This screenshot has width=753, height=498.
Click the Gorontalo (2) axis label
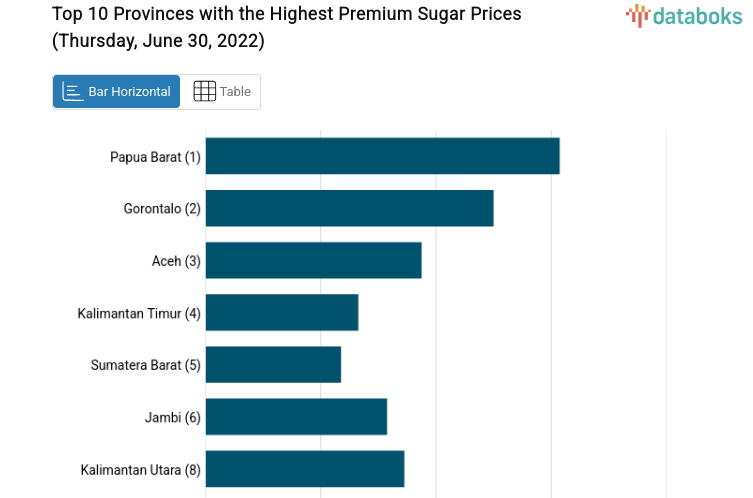click(162, 209)
